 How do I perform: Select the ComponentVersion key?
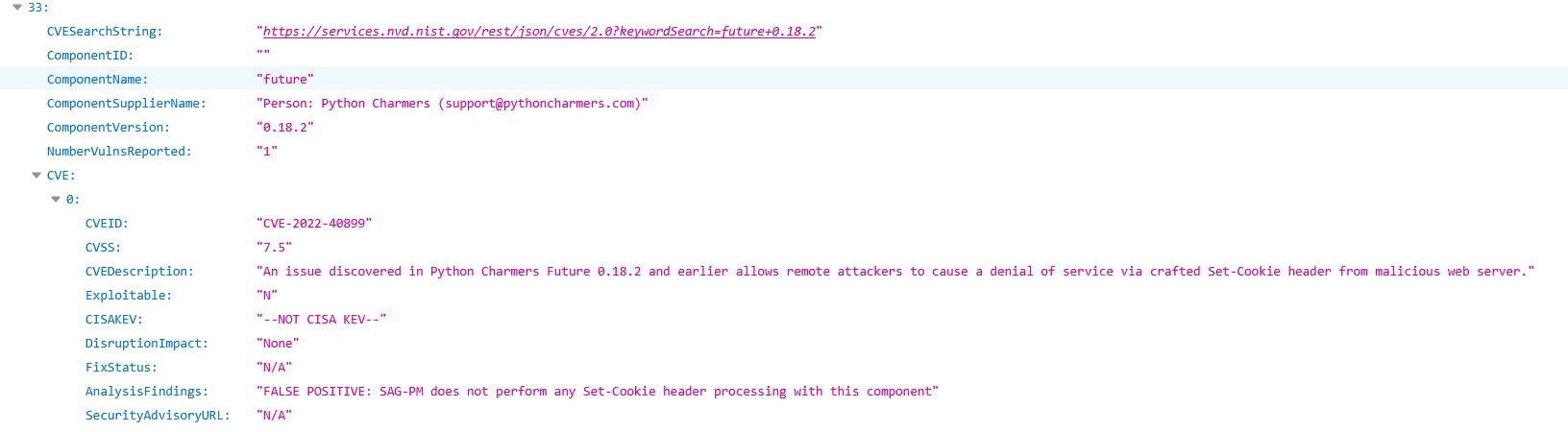109,128
